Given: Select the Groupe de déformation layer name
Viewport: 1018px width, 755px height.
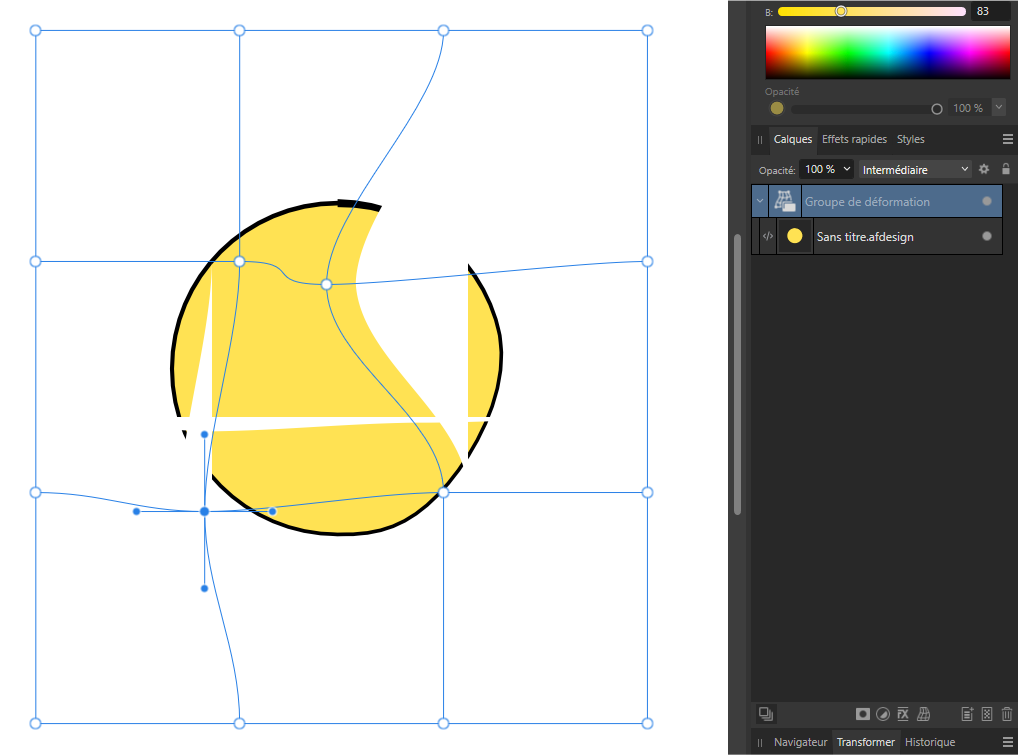Looking at the screenshot, I should click(x=867, y=202).
